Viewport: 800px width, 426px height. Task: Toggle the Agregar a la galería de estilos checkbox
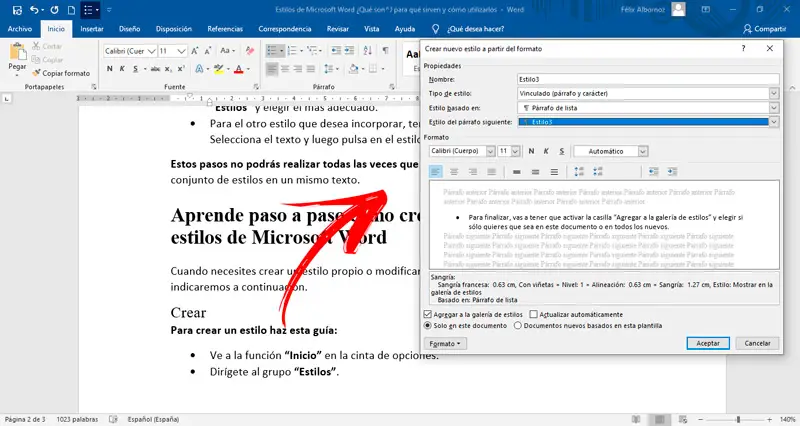(429, 314)
